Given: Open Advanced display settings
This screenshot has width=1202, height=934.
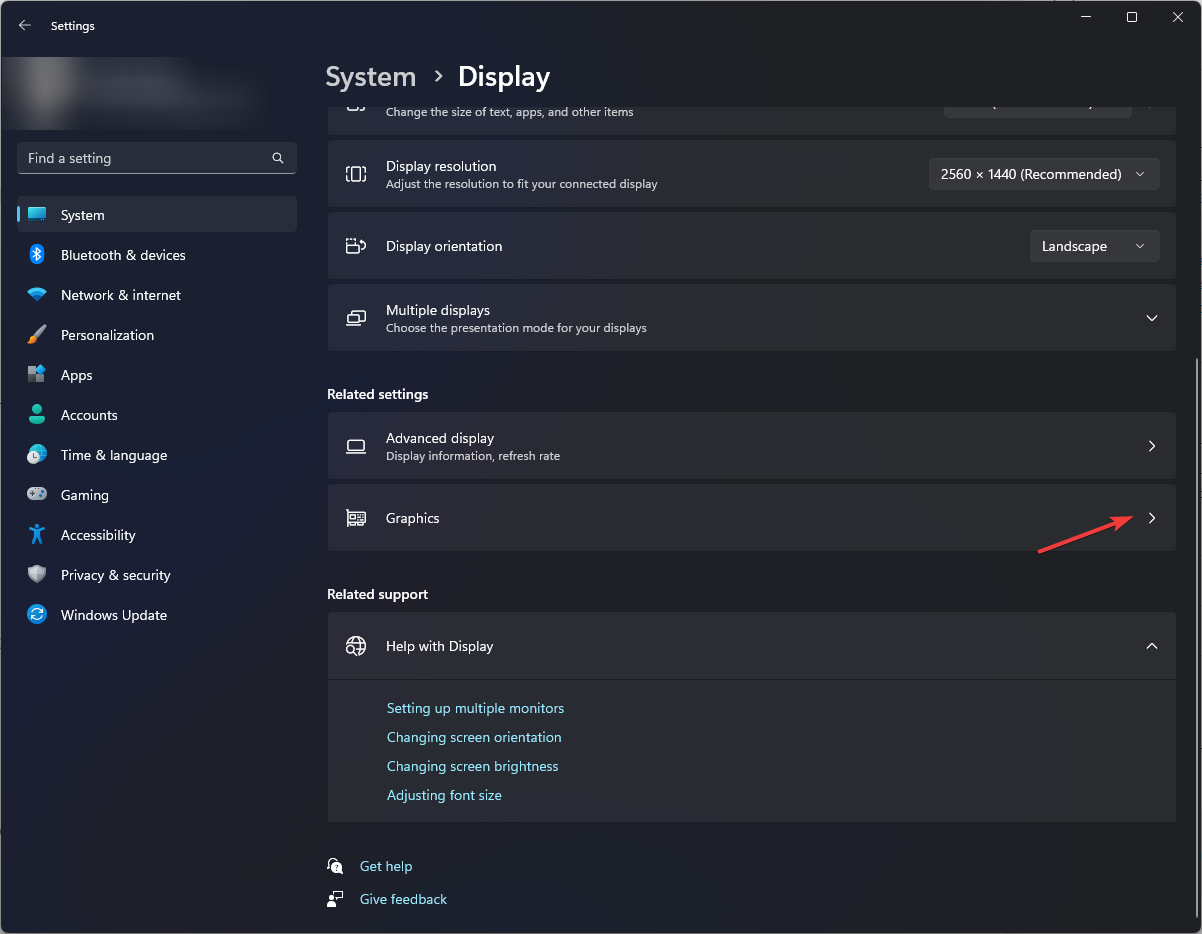Looking at the screenshot, I should (x=751, y=446).
